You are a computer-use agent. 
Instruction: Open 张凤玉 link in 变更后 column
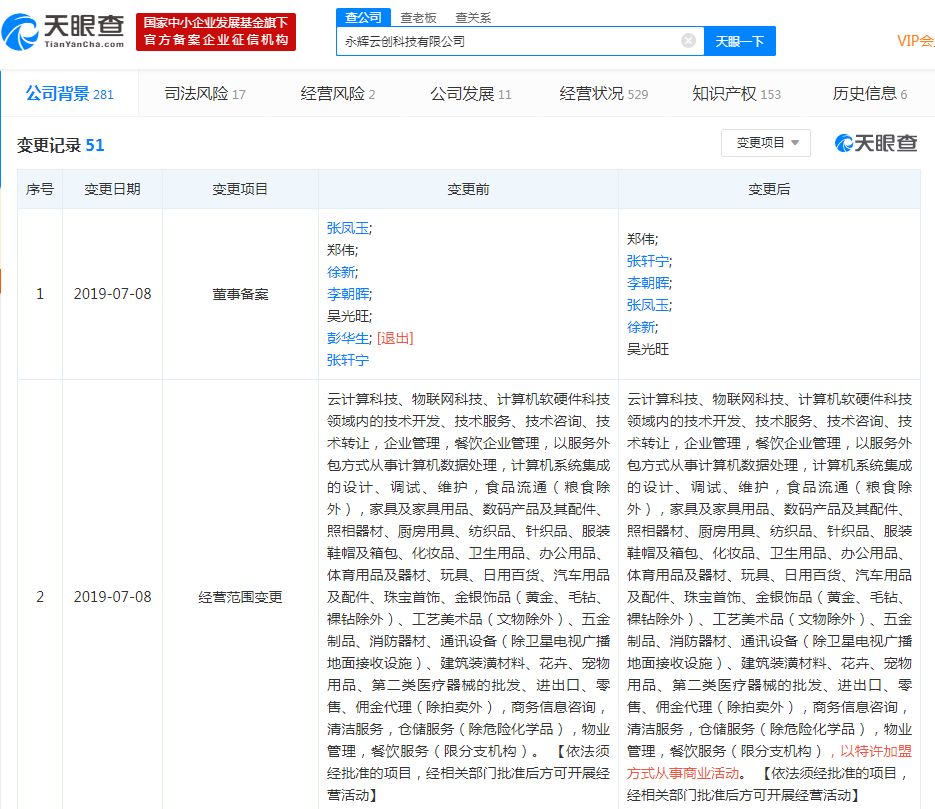pyautogui.click(x=648, y=305)
